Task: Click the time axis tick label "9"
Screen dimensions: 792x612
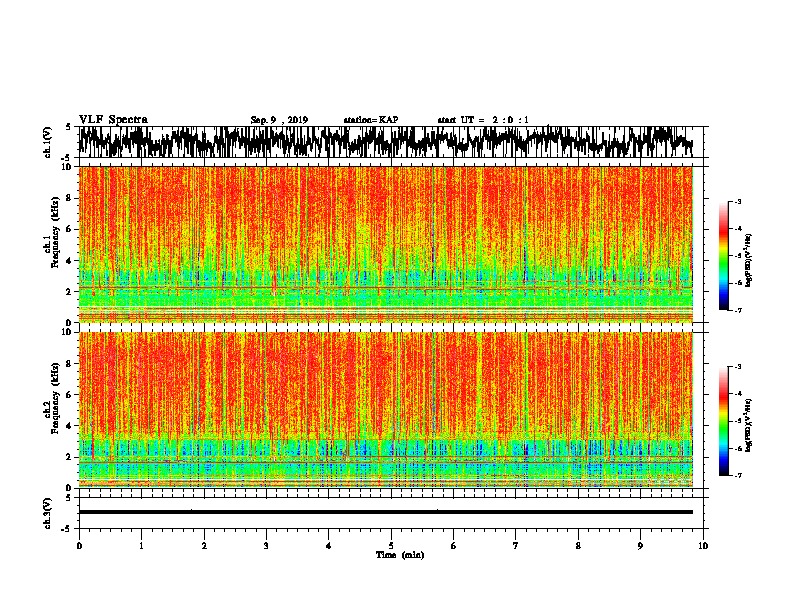Action: (640, 546)
